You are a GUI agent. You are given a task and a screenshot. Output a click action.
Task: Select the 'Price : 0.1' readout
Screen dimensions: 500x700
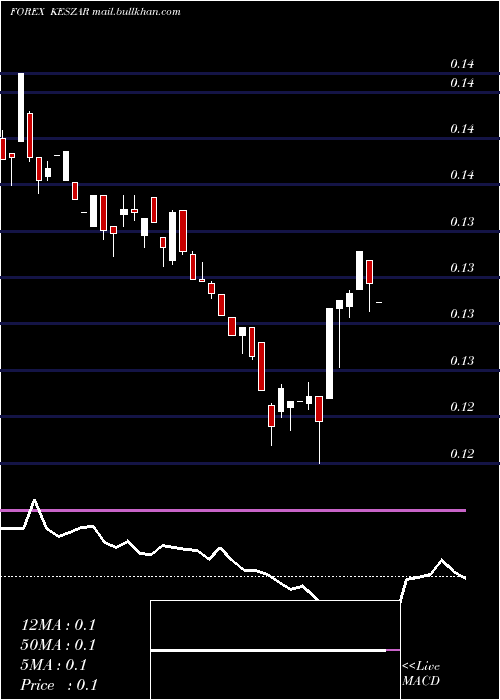click(x=58, y=685)
